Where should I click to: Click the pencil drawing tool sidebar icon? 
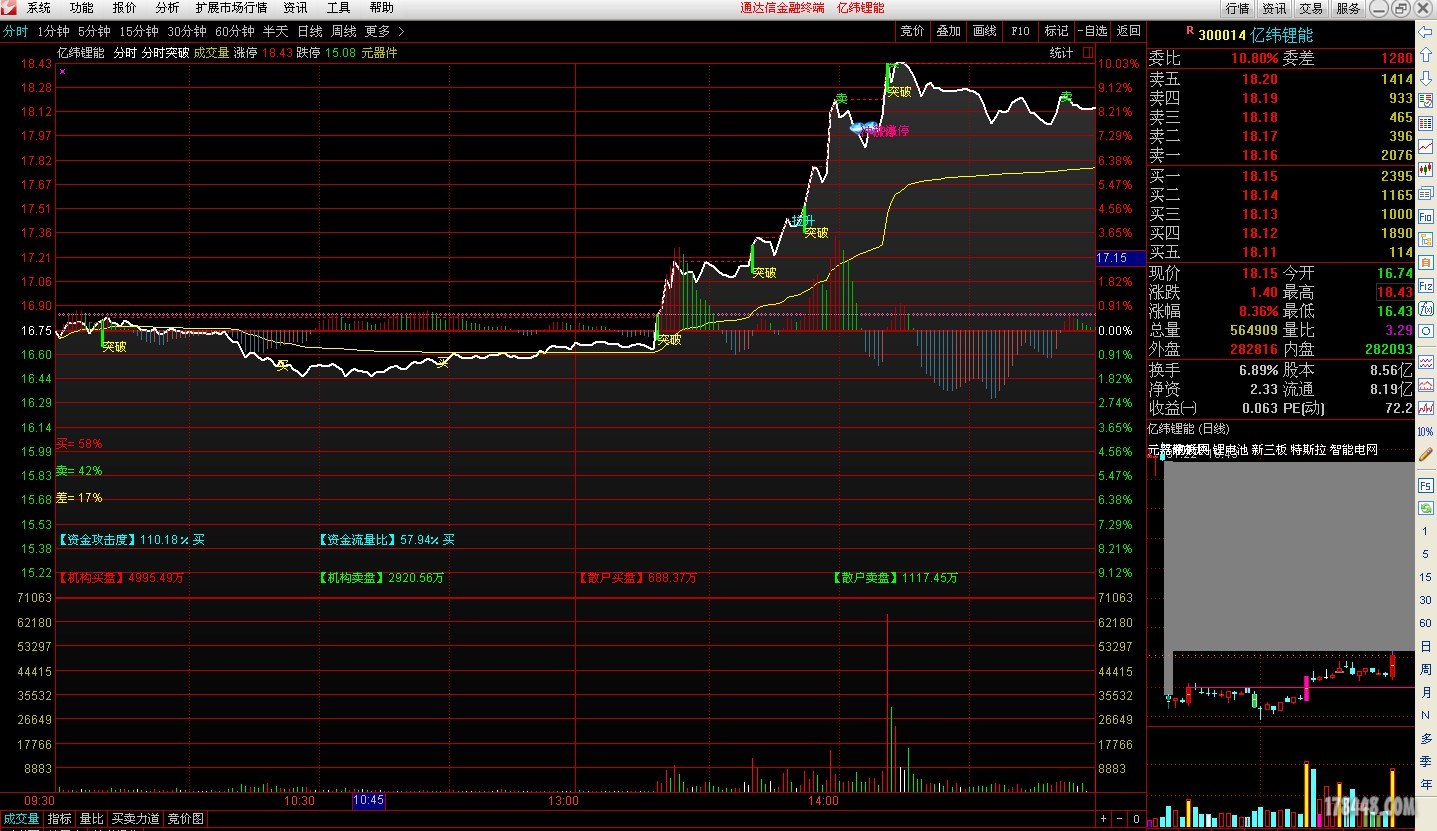[1426, 454]
